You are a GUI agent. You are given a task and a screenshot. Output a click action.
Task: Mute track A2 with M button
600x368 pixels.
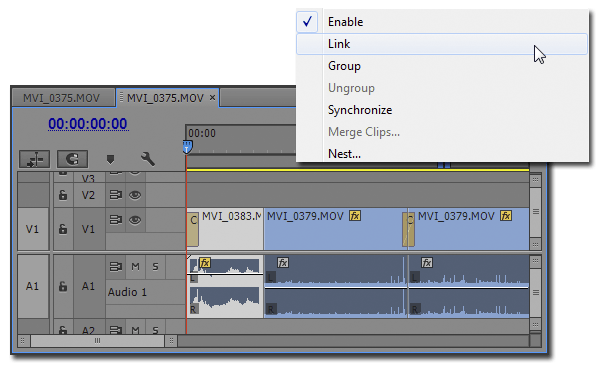(x=135, y=330)
